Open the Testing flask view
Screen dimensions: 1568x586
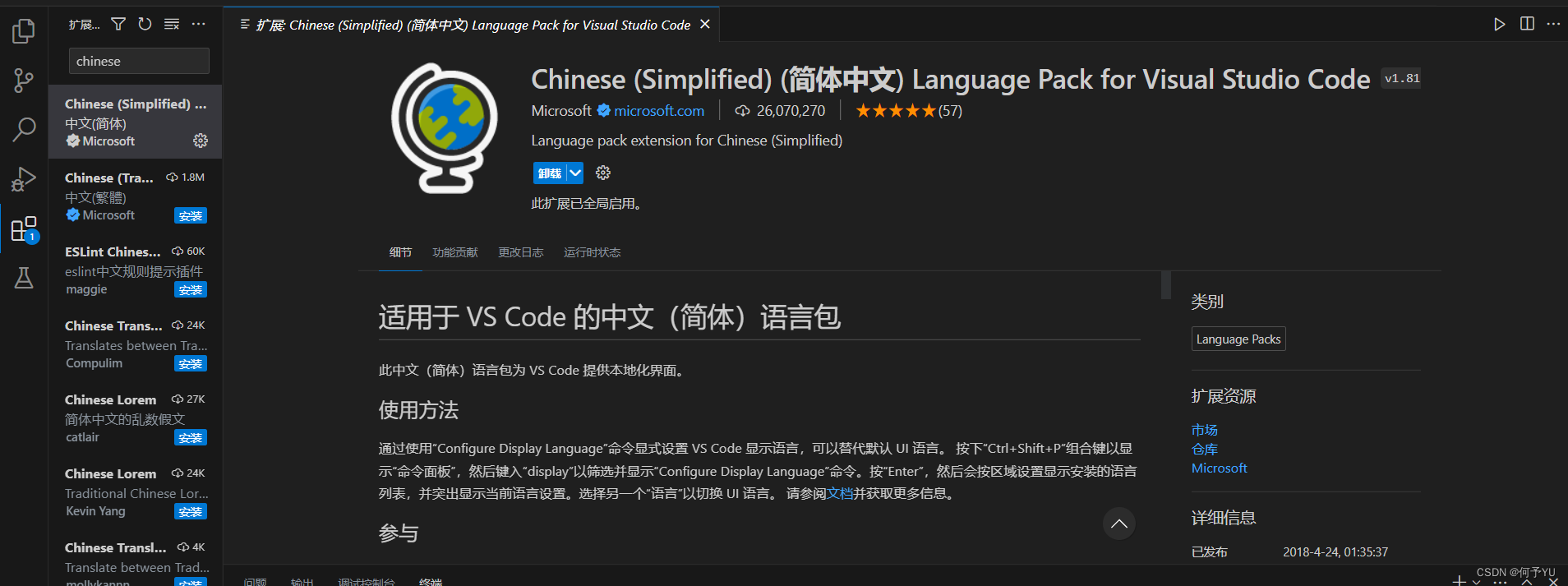tap(24, 278)
